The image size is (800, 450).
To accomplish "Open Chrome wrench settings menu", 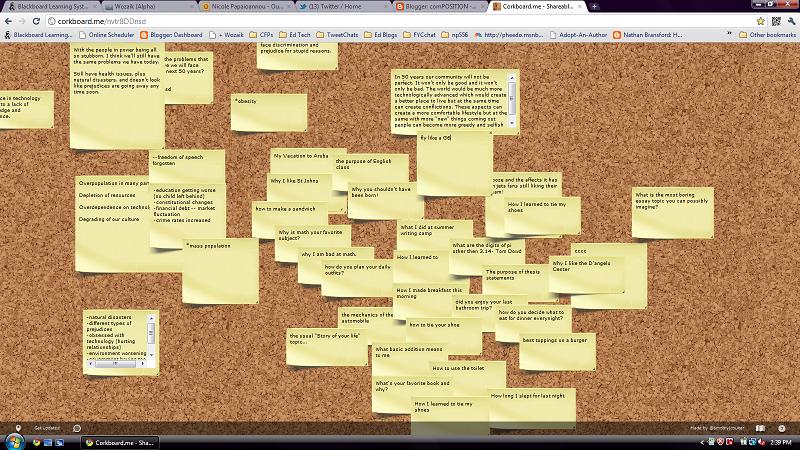I will click(x=791, y=21).
